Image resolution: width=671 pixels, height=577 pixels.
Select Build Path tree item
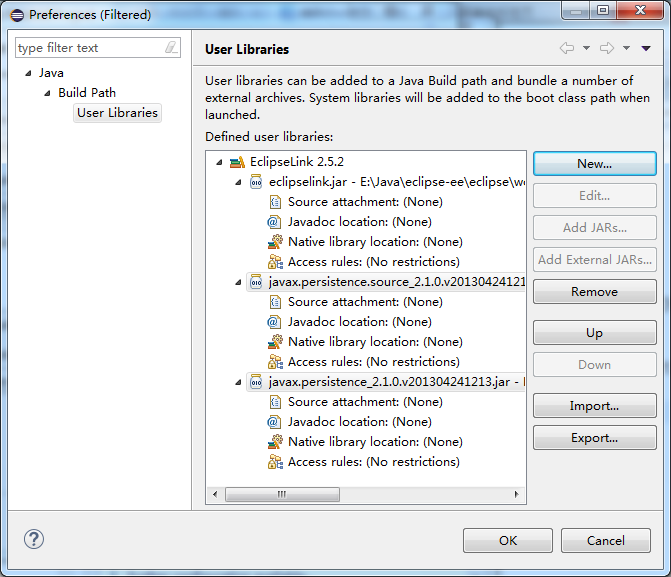click(87, 93)
